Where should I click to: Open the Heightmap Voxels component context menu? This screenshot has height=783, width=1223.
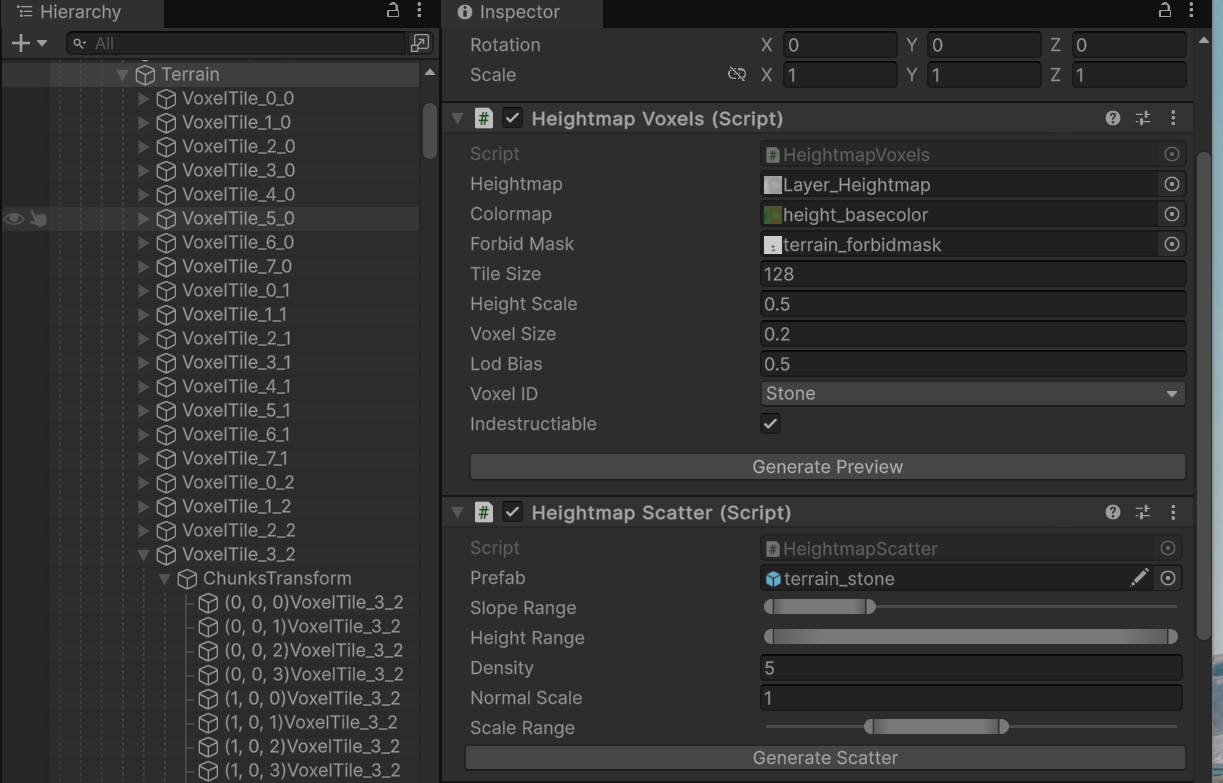coord(1172,118)
